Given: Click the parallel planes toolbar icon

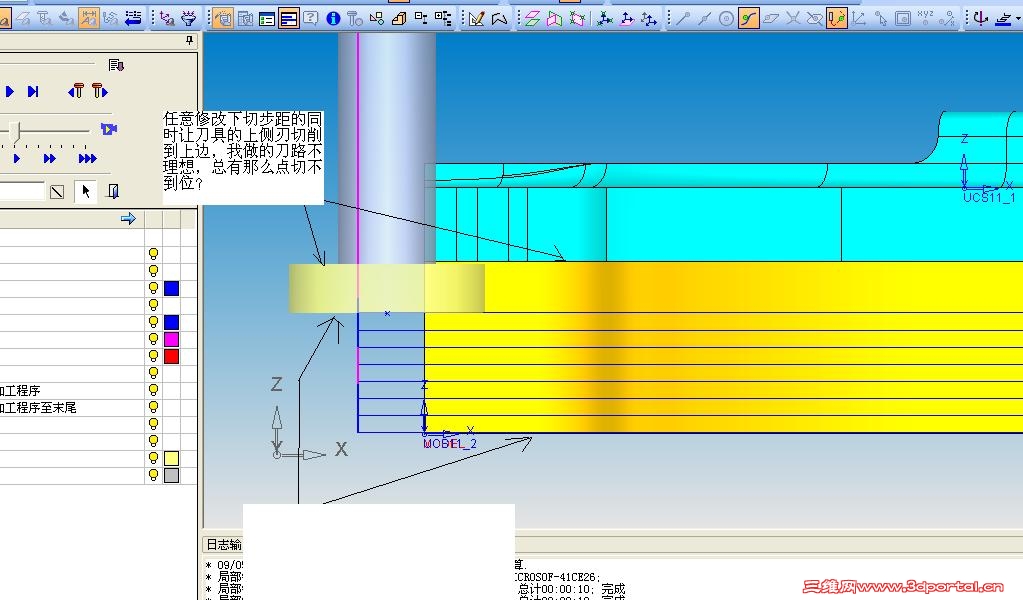Looking at the screenshot, I should tap(532, 19).
